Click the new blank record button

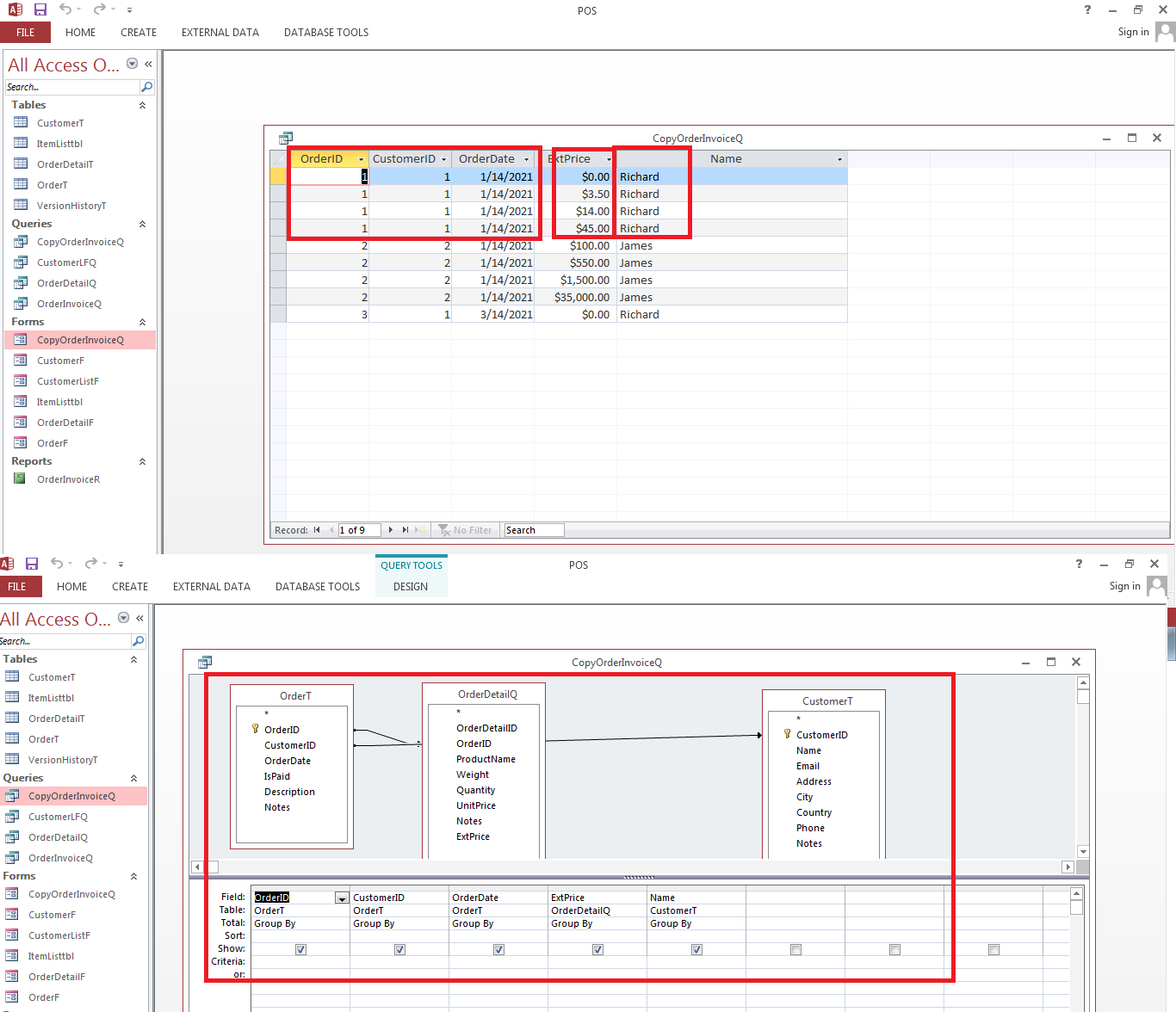click(x=419, y=530)
